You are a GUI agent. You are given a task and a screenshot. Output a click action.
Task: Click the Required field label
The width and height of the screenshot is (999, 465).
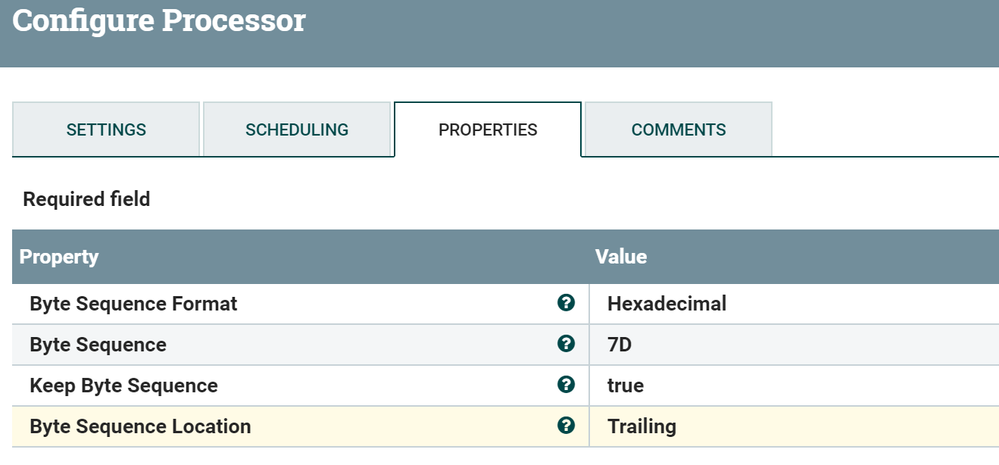(x=87, y=199)
